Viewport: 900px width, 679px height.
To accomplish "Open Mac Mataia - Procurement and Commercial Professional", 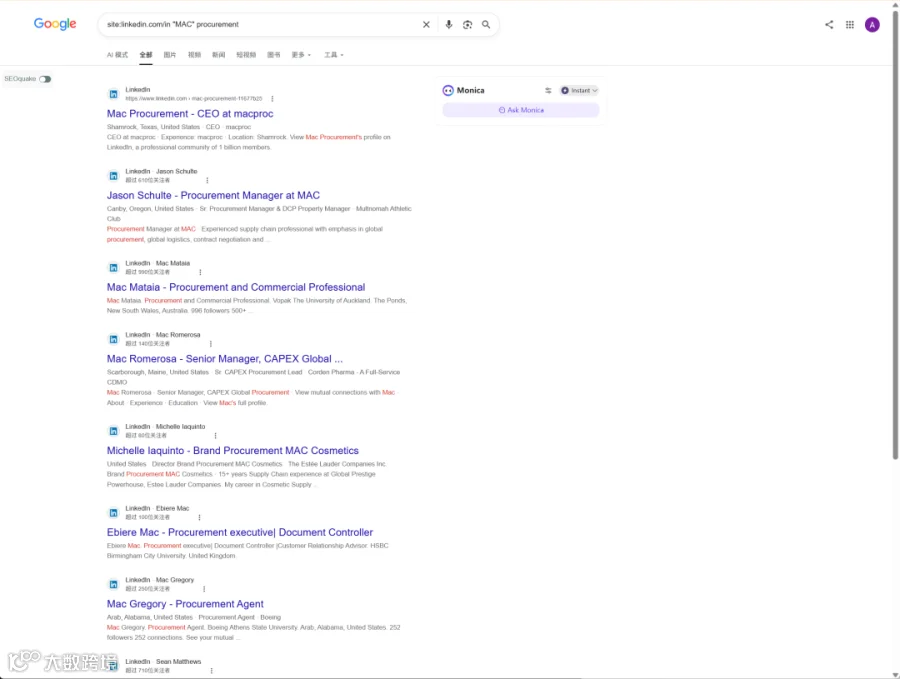I will [x=236, y=288].
